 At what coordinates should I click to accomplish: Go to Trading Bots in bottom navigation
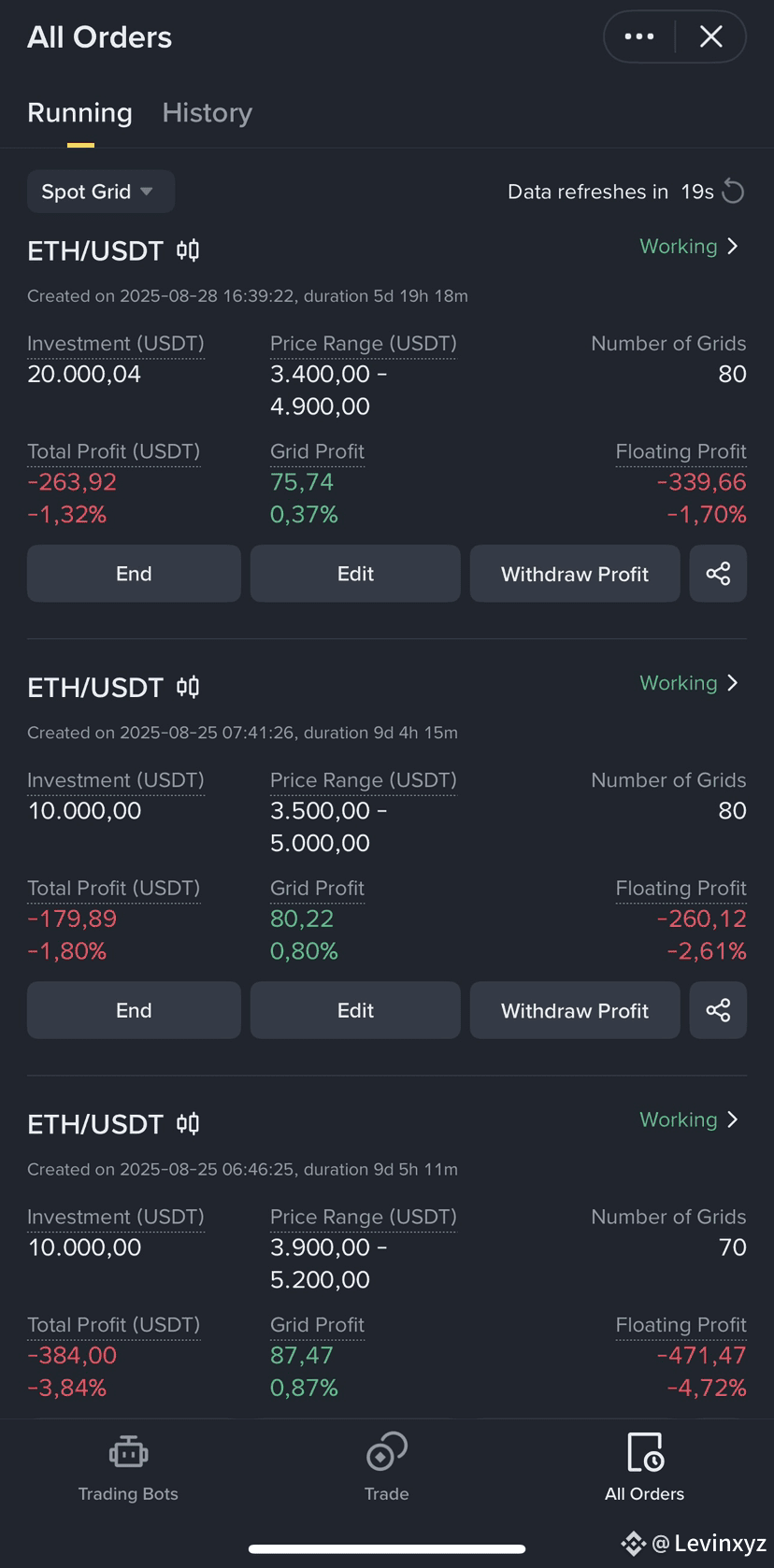click(128, 1468)
